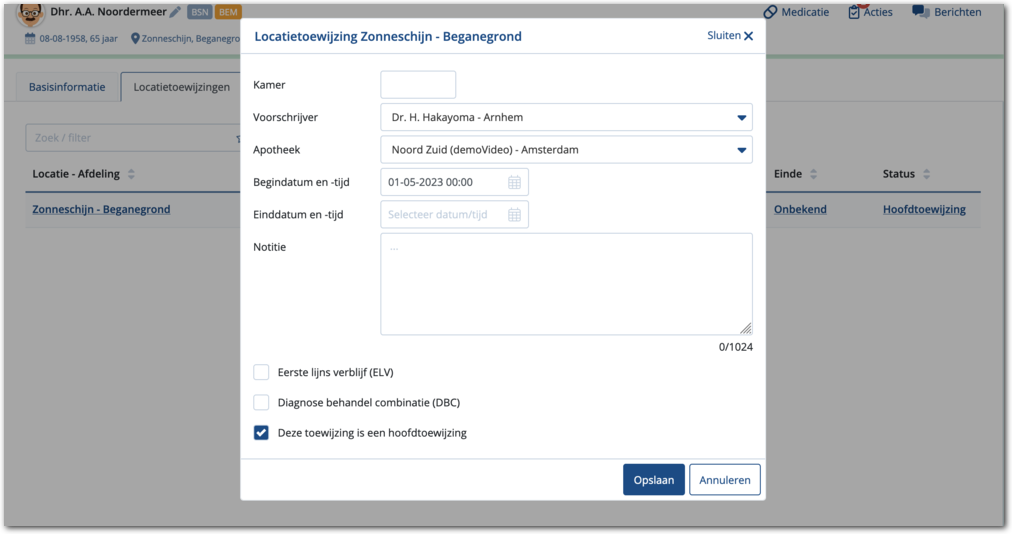Click into the Kamer input field
1012x534 pixels.
pos(418,85)
